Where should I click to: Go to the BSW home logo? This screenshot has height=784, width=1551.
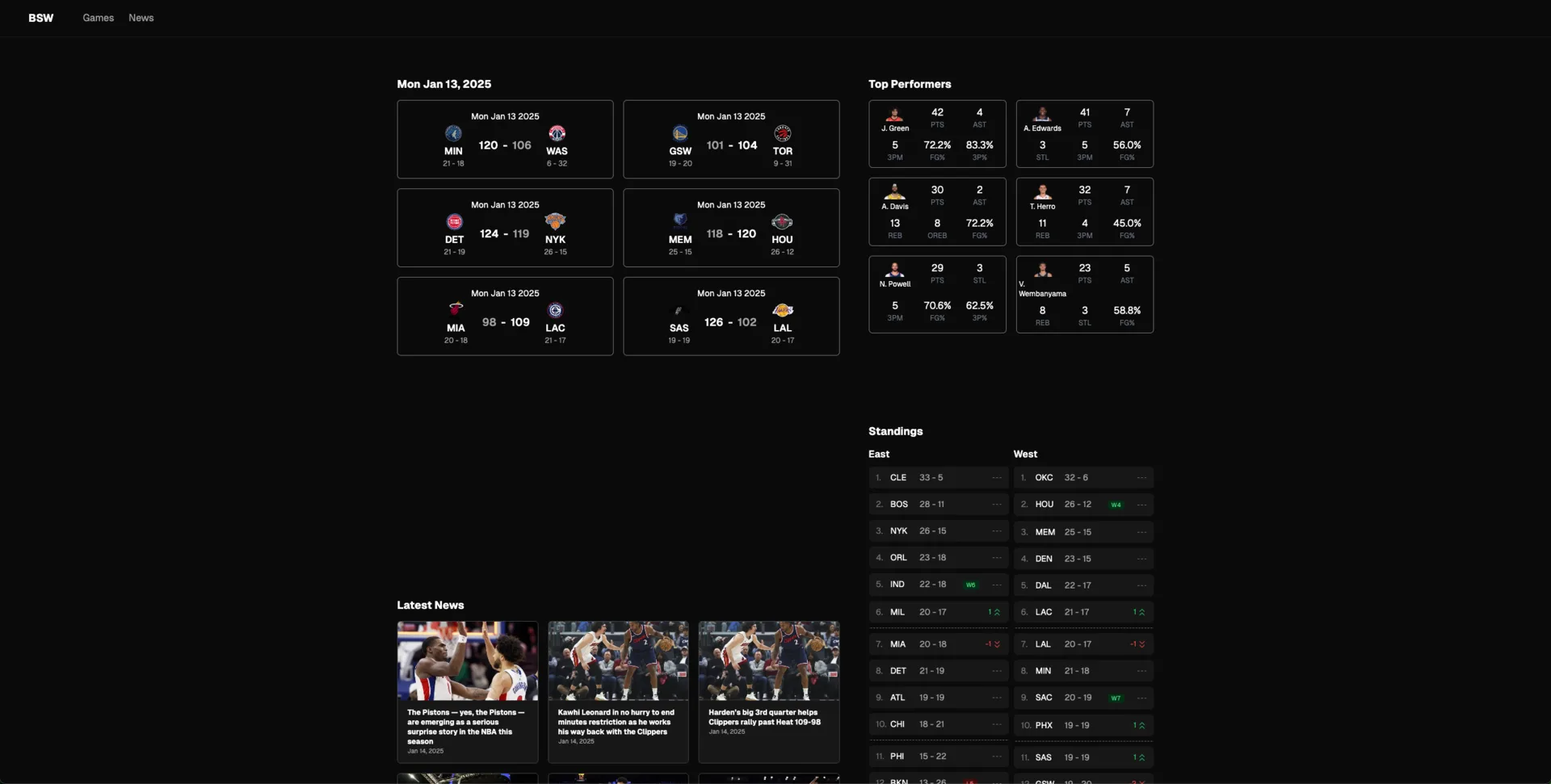[x=41, y=18]
